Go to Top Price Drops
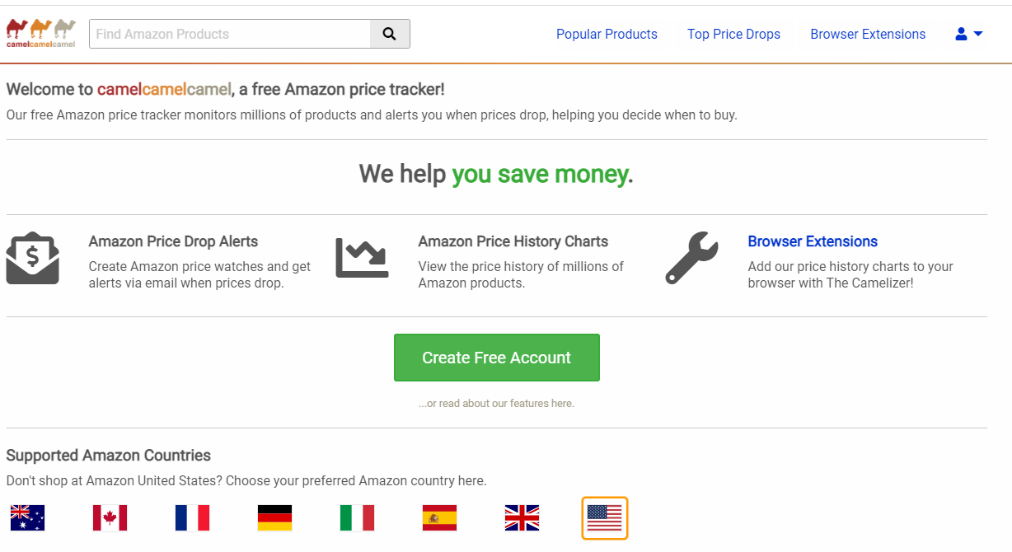This screenshot has width=1012, height=552. 734,34
